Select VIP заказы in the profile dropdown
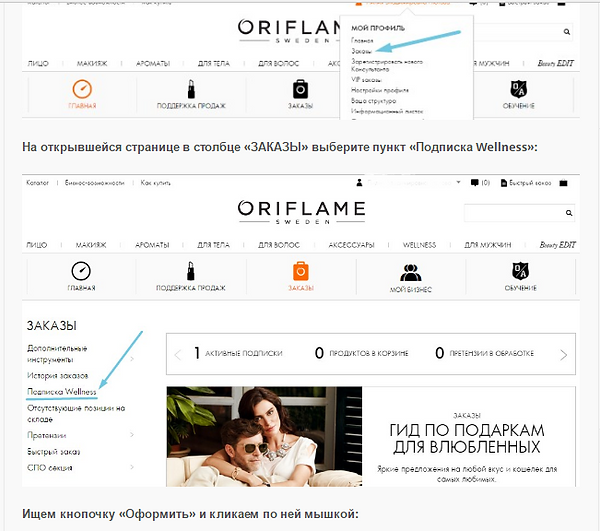Viewport: 600px width, 531px height. click(366, 80)
